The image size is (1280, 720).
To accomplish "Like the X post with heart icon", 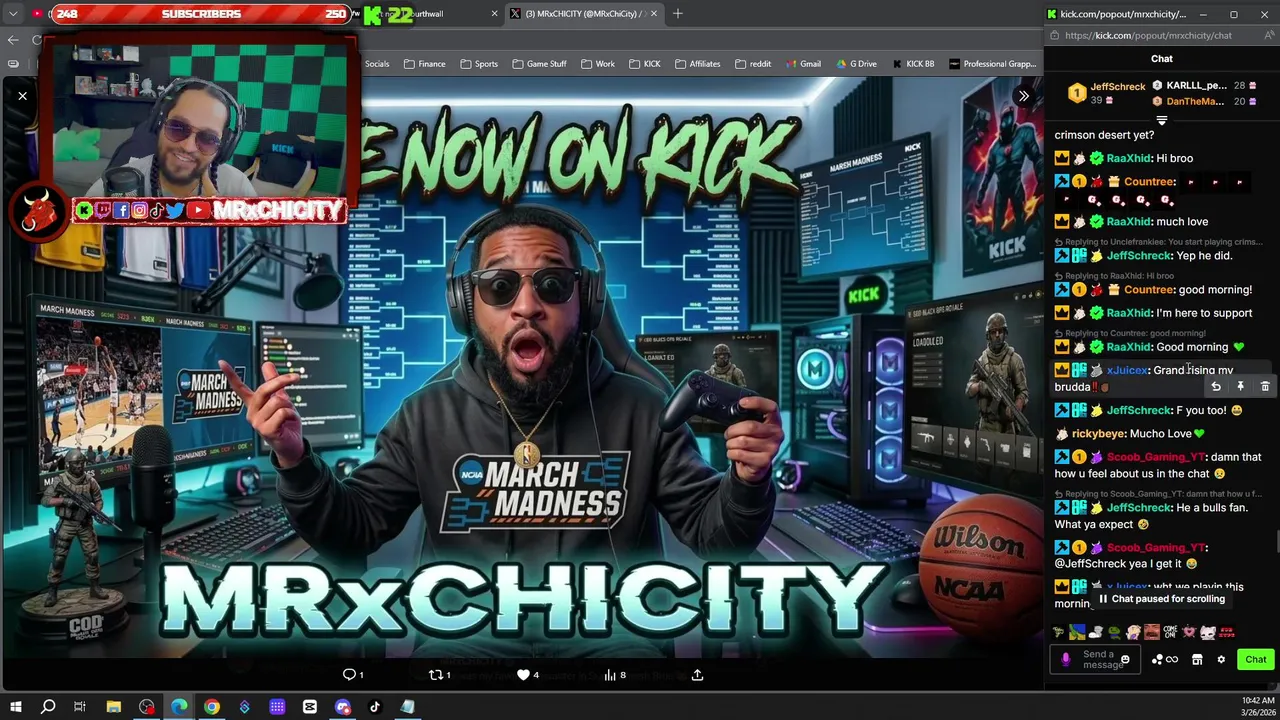I will [x=527, y=675].
